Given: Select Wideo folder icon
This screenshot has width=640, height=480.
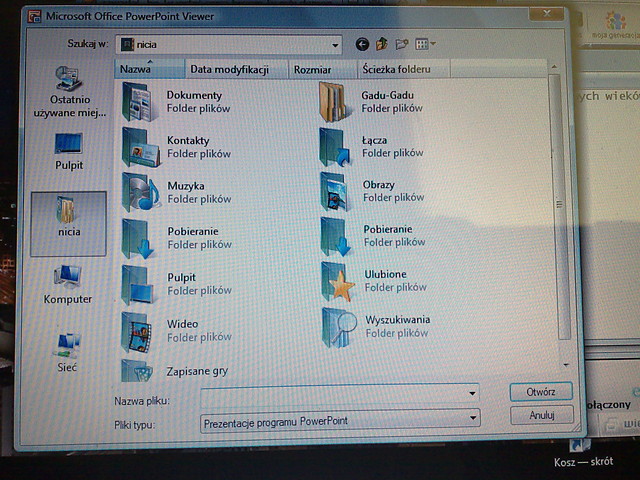Looking at the screenshot, I should point(137,332).
